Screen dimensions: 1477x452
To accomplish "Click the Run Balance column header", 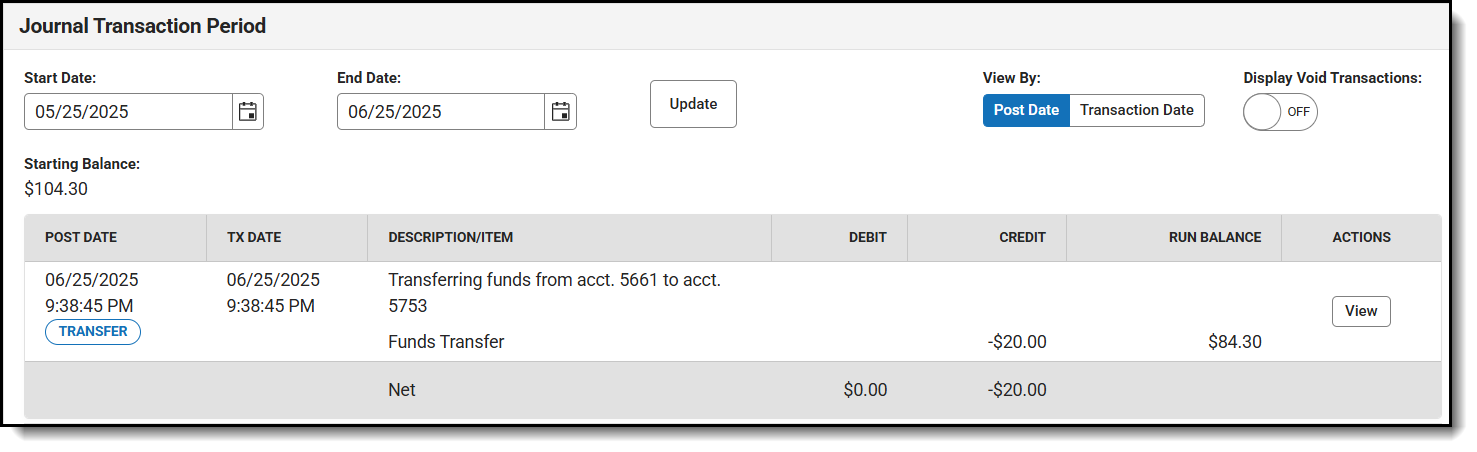I will pyautogui.click(x=1214, y=238).
